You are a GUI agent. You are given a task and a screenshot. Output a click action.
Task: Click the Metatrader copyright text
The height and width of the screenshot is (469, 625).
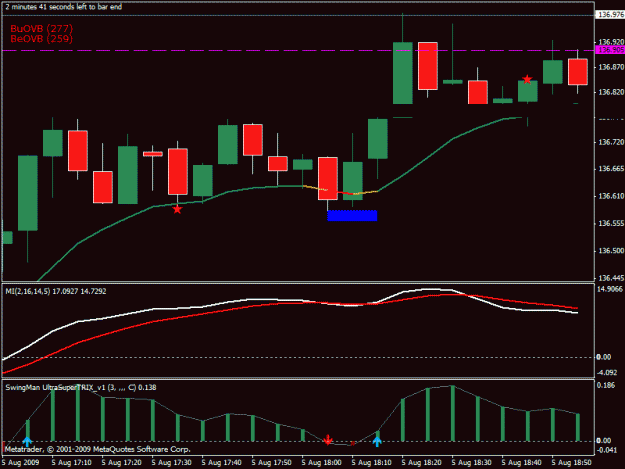pyautogui.click(x=98, y=449)
